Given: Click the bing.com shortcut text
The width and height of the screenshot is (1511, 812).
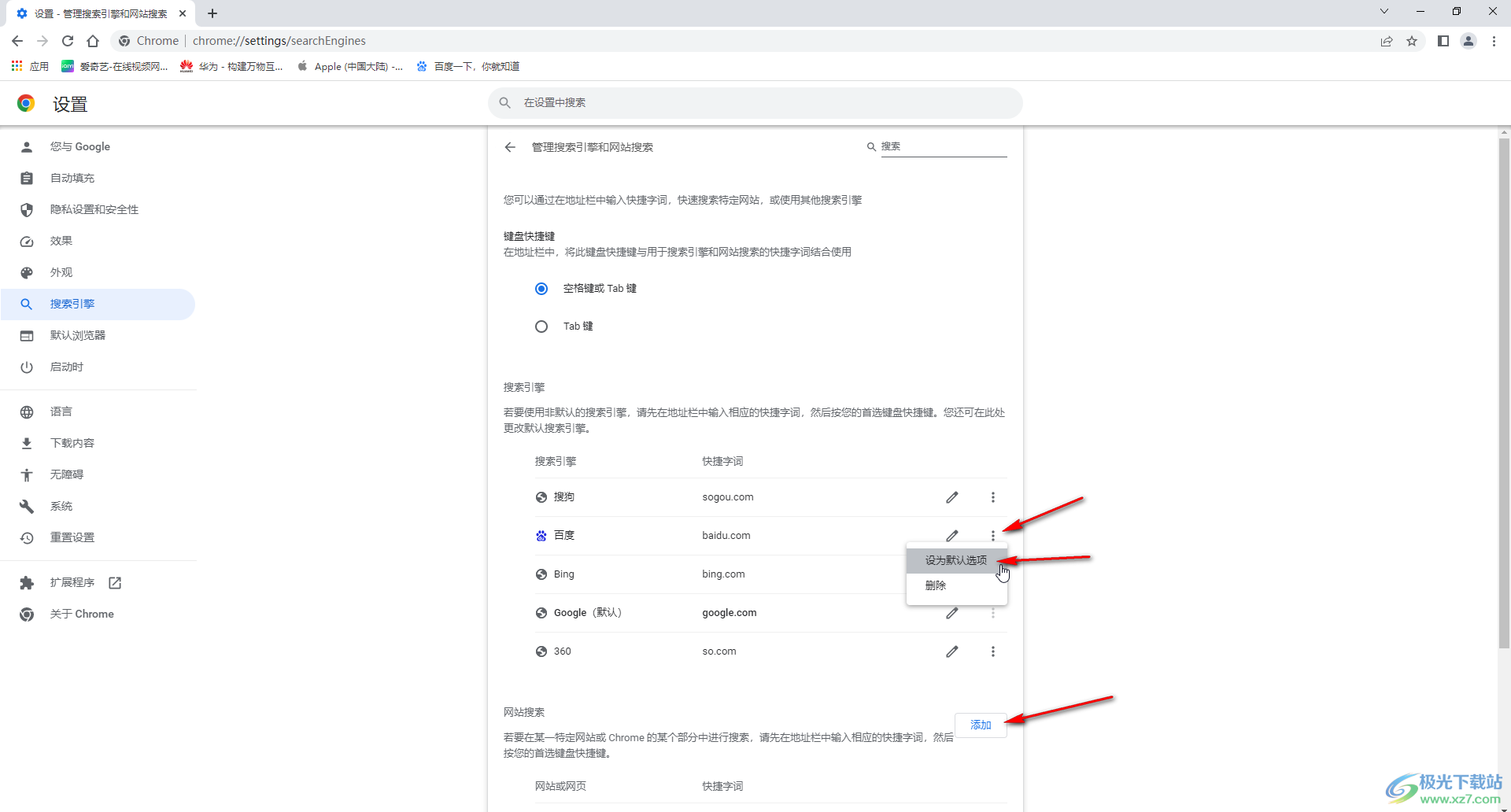Looking at the screenshot, I should click(723, 574).
